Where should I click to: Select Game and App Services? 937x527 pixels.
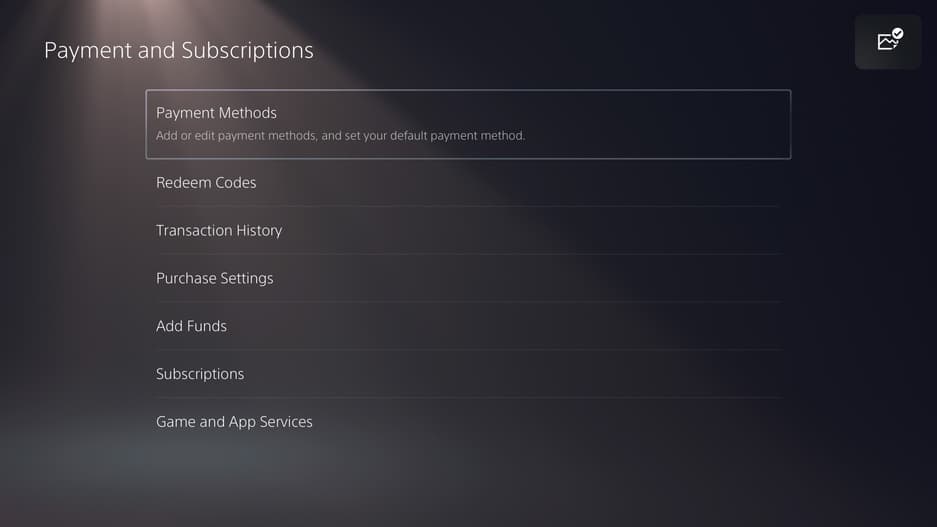pyautogui.click(x=234, y=422)
